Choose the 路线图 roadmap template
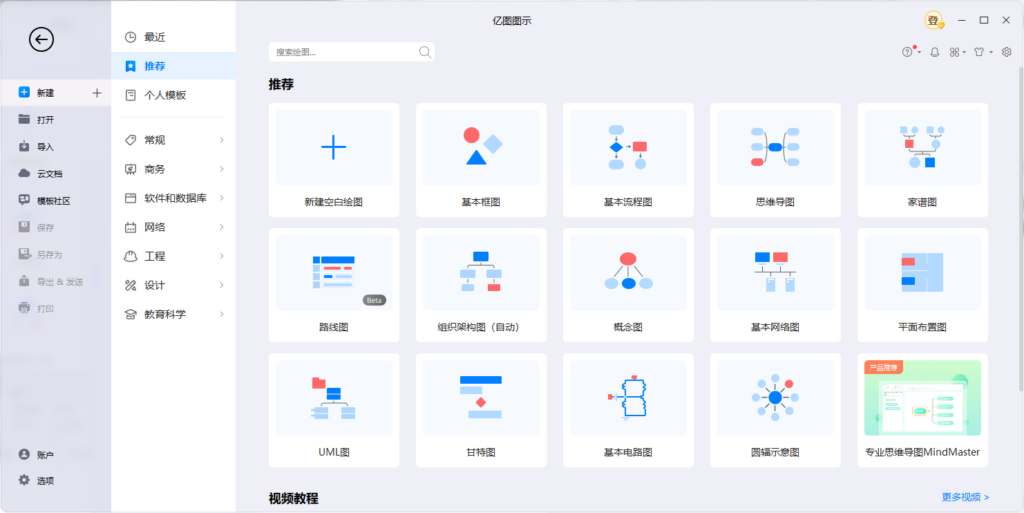 pos(334,285)
